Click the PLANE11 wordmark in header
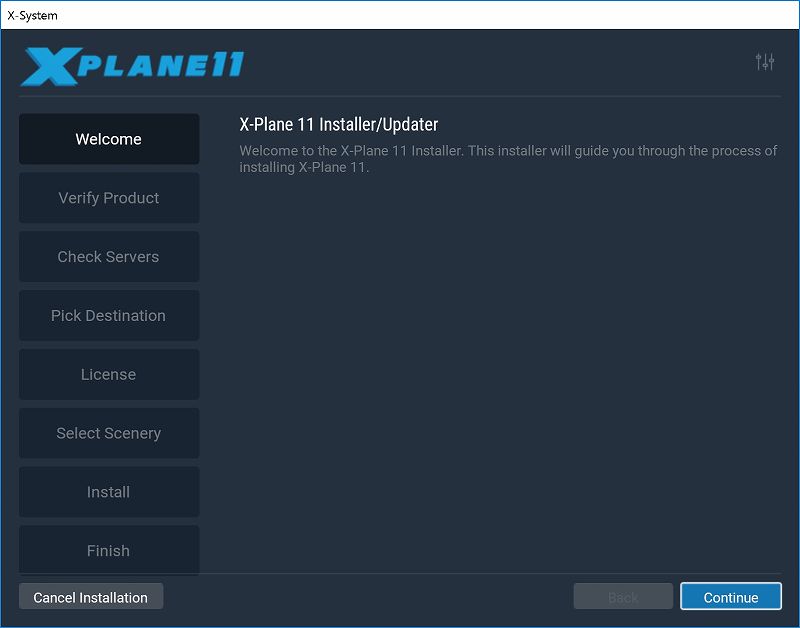The width and height of the screenshot is (800, 628). click(x=161, y=64)
